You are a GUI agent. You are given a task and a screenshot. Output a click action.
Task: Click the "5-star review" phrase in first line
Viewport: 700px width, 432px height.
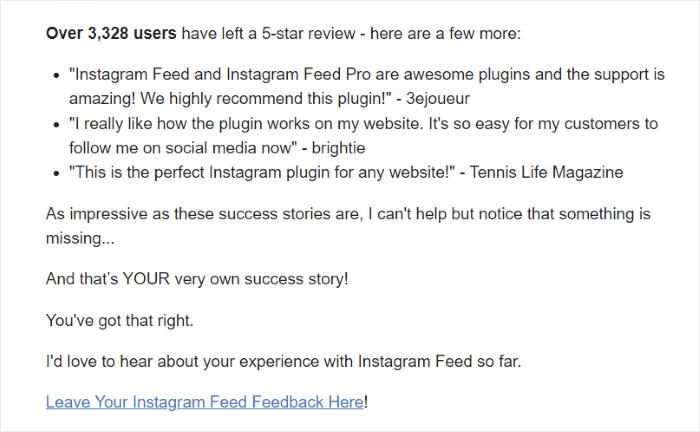point(300,33)
